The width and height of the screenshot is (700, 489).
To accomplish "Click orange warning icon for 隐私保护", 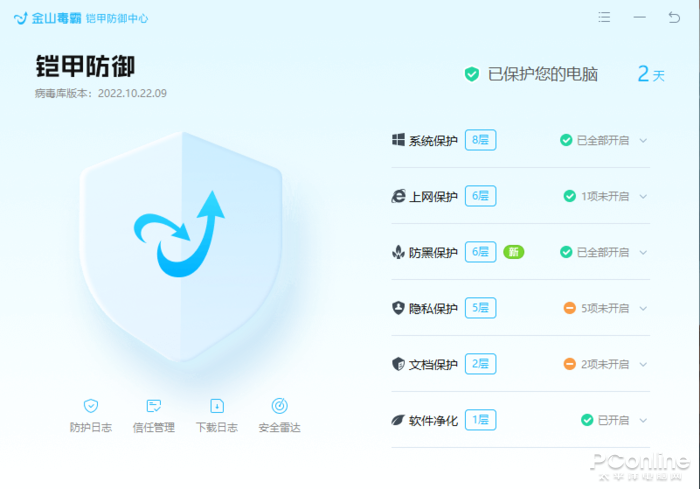I will [x=570, y=308].
